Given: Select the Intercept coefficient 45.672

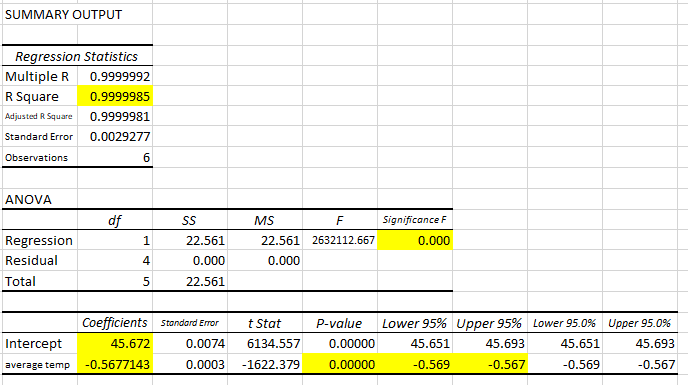Looking at the screenshot, I should click(115, 343).
